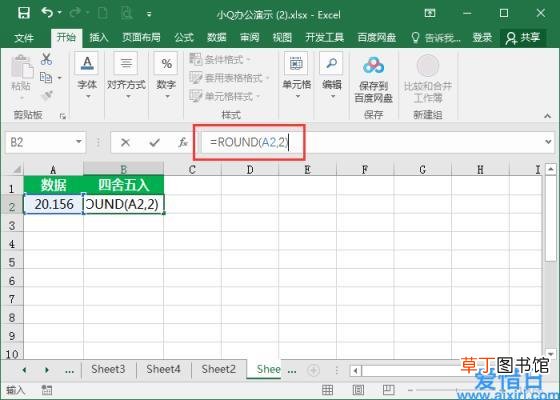Image resolution: width=560 pixels, height=400 pixels.
Task: Switch to Normal view icon
Action: tap(327, 390)
